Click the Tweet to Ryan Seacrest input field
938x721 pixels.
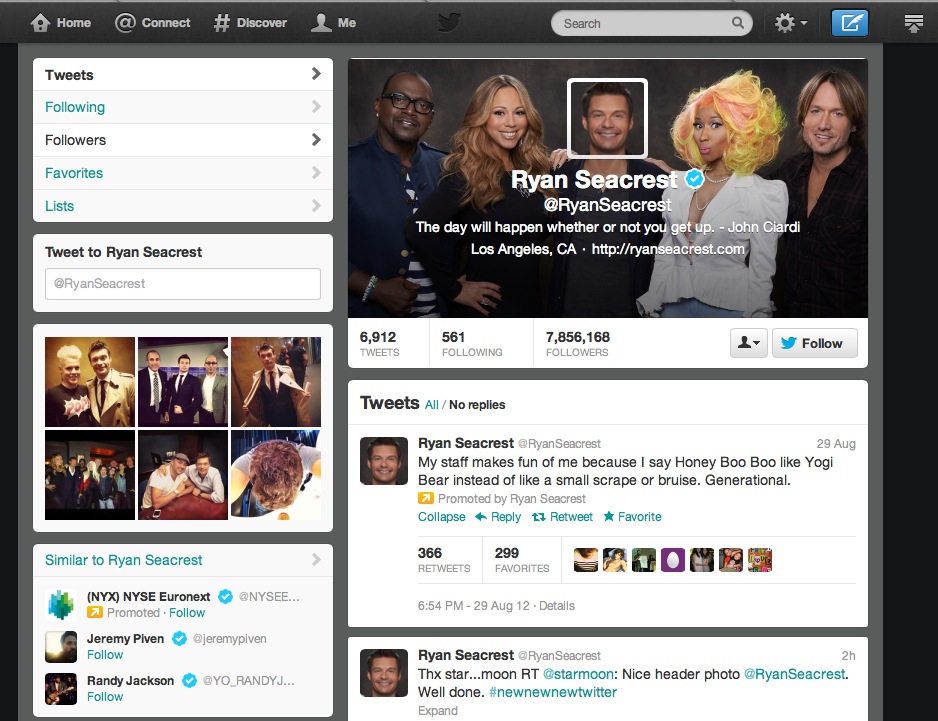182,284
